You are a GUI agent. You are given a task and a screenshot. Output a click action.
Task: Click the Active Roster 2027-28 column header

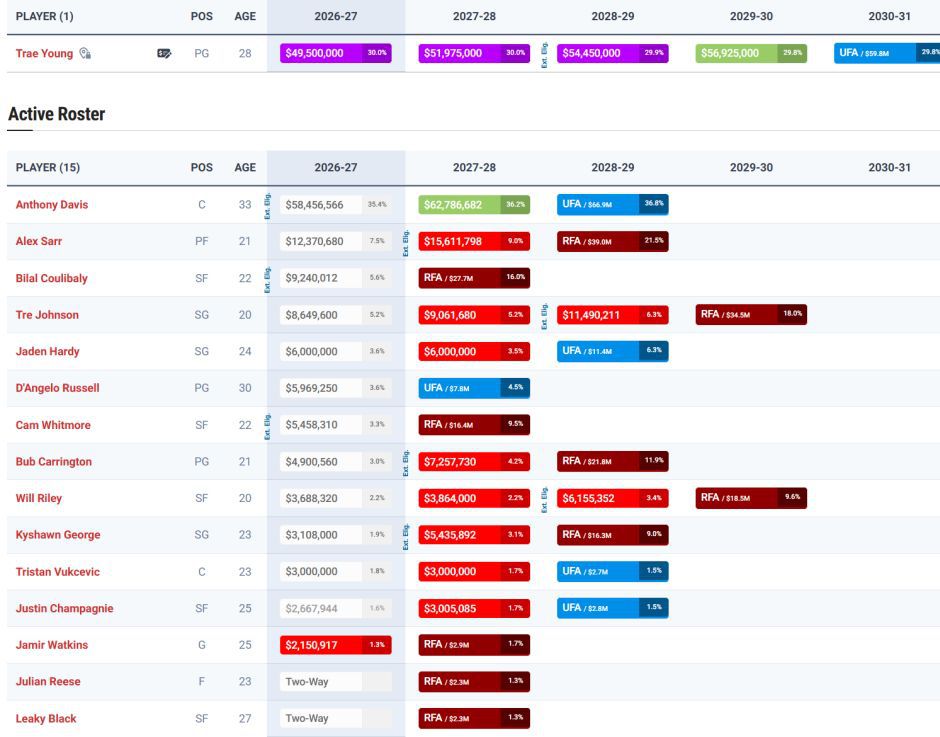pos(474,167)
